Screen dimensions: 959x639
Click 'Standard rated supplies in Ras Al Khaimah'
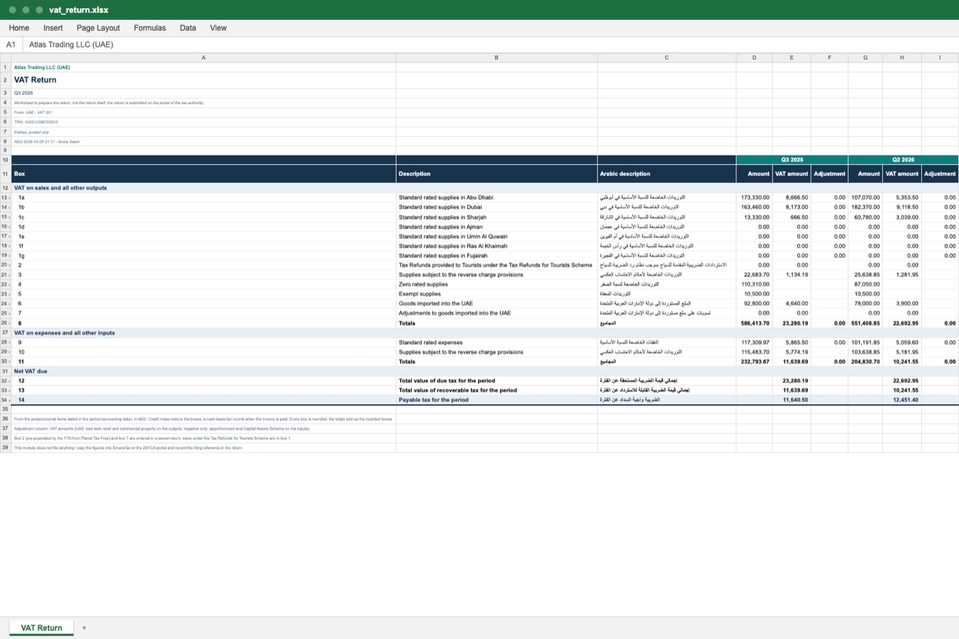tap(496, 246)
